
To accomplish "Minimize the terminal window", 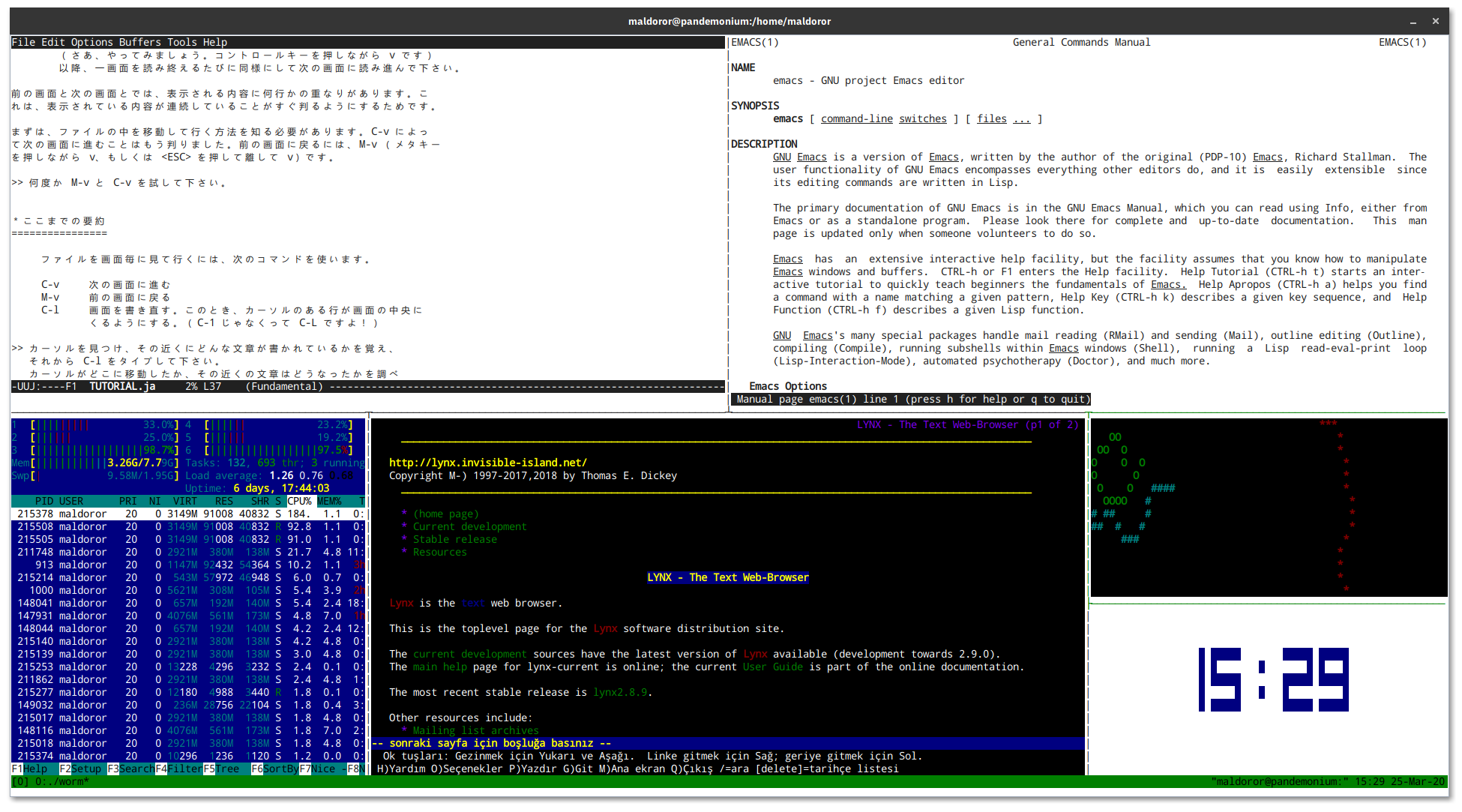I will pyautogui.click(x=1413, y=21).
